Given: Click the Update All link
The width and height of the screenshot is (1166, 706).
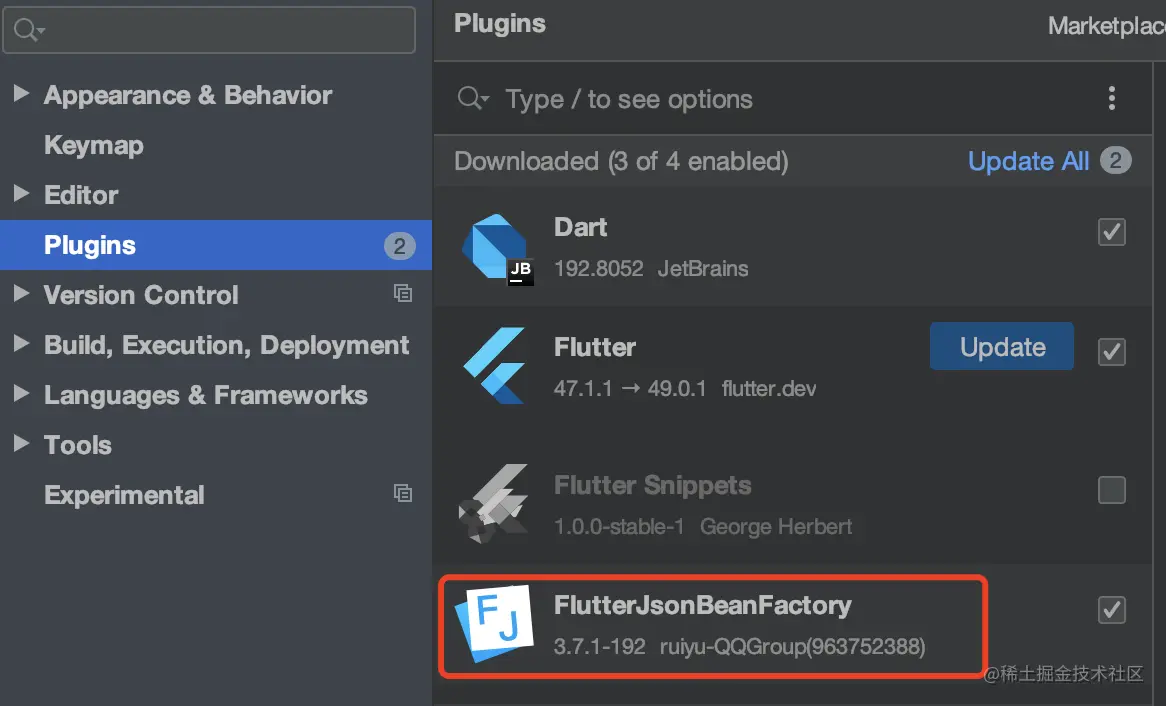Looking at the screenshot, I should [x=1028, y=161].
